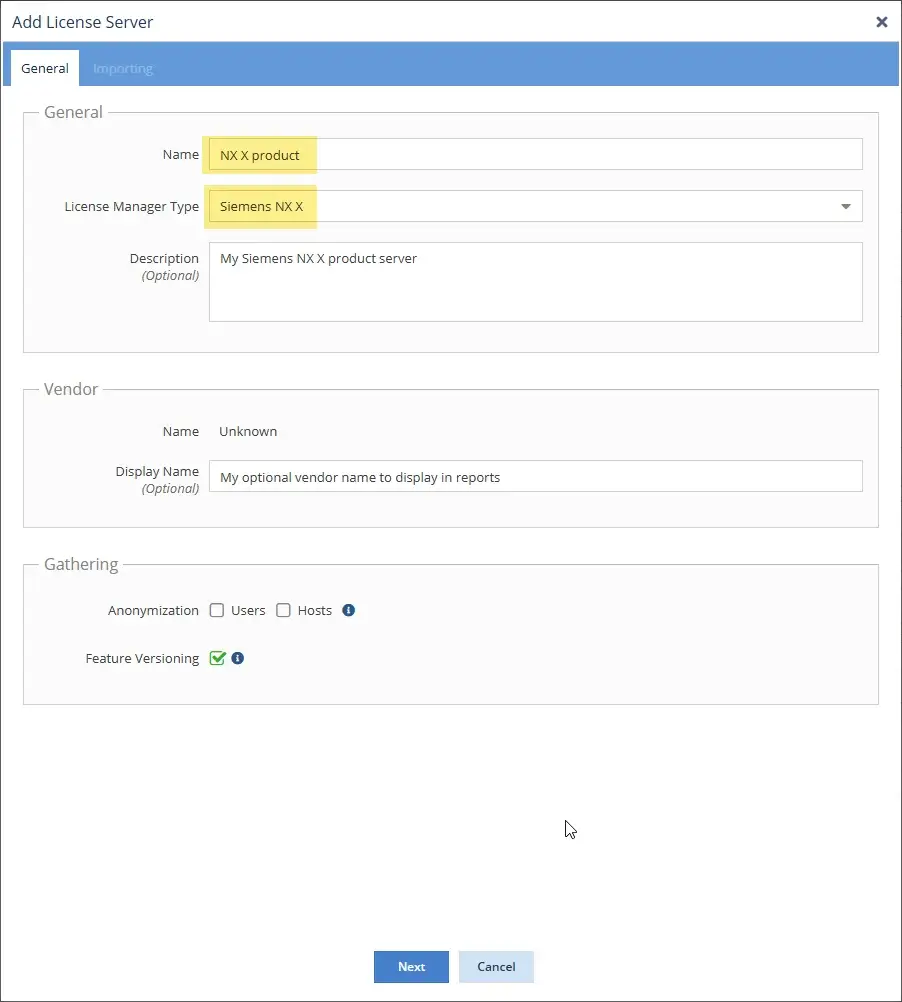902x1002 pixels.
Task: Click the server Name input field
Action: click(x=535, y=155)
